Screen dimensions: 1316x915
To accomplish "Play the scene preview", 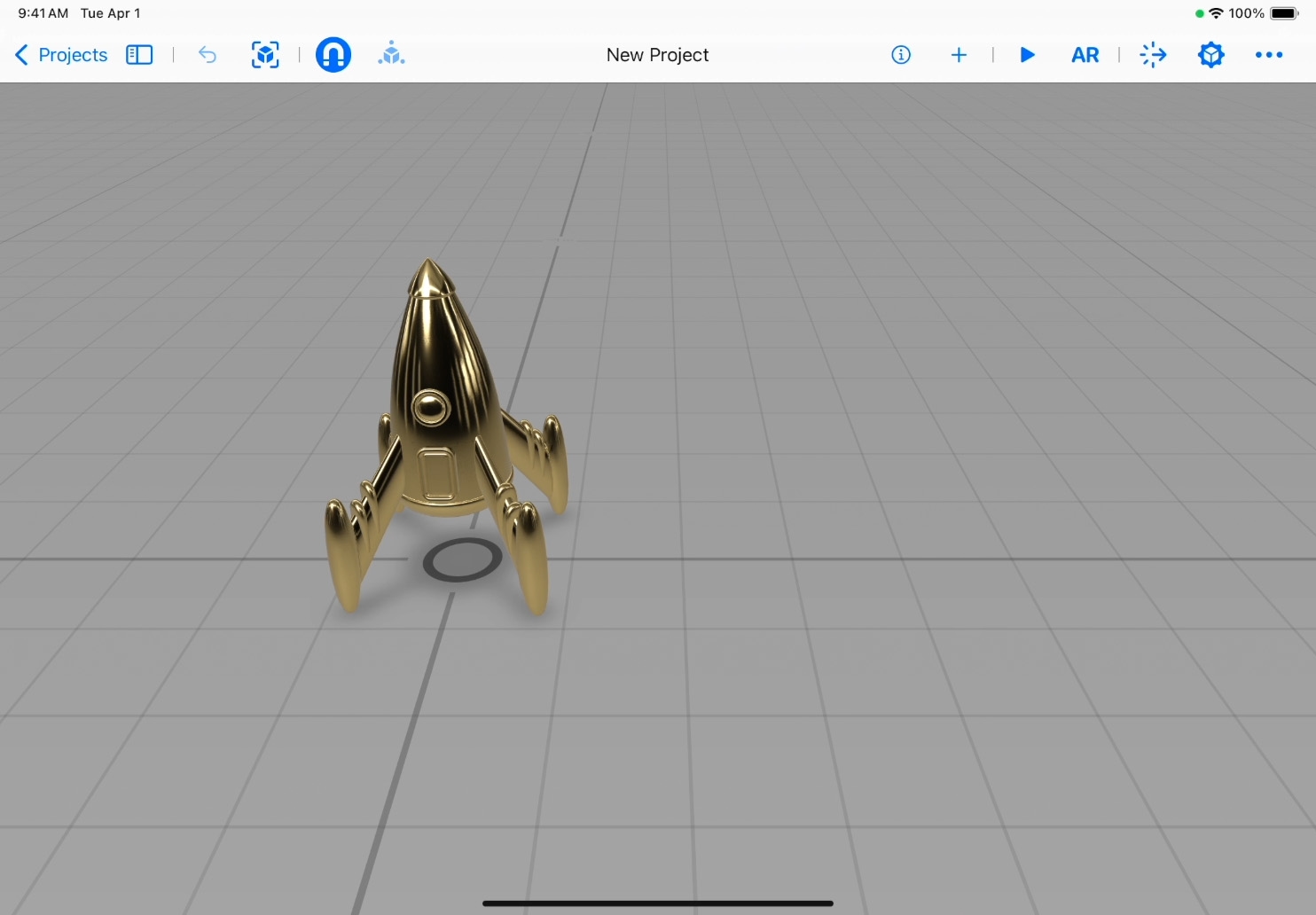I will 1027,55.
